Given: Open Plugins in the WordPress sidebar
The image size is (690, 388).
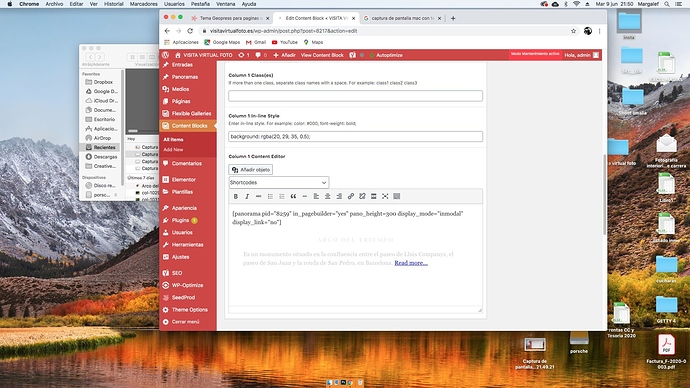Looking at the screenshot, I should [x=180, y=220].
